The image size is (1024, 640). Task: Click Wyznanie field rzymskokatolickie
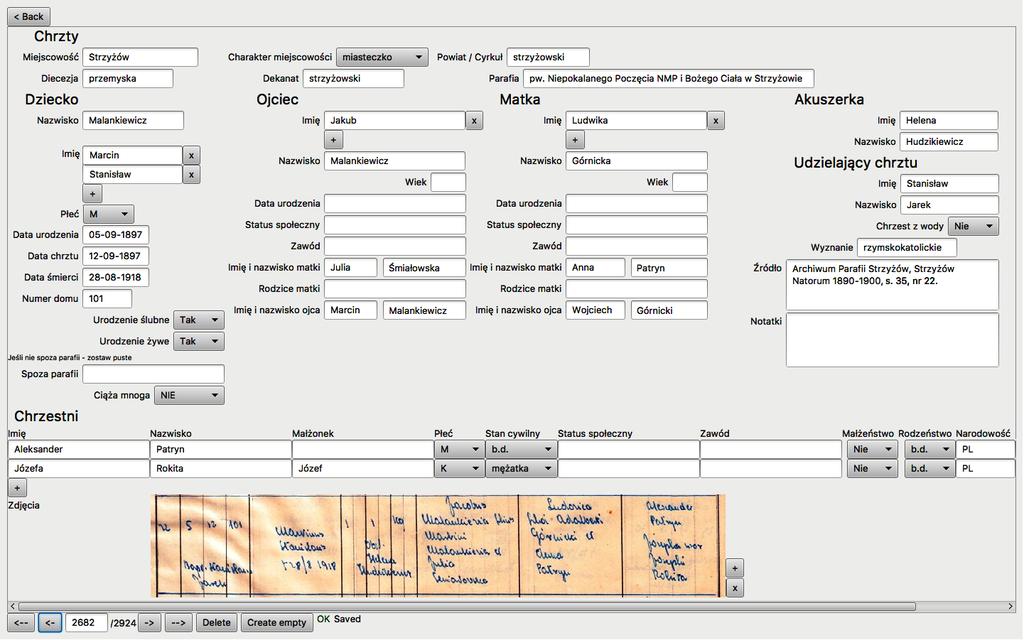pyautogui.click(x=907, y=248)
